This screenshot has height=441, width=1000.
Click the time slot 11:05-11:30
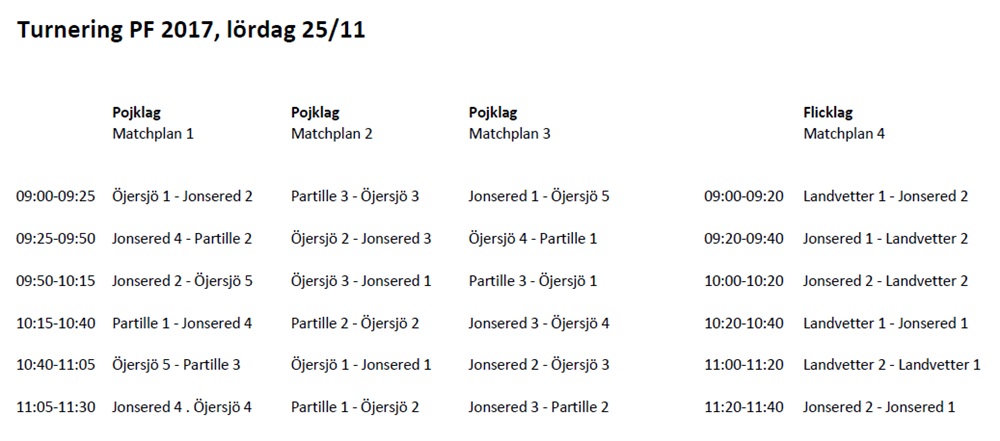[x=55, y=407]
